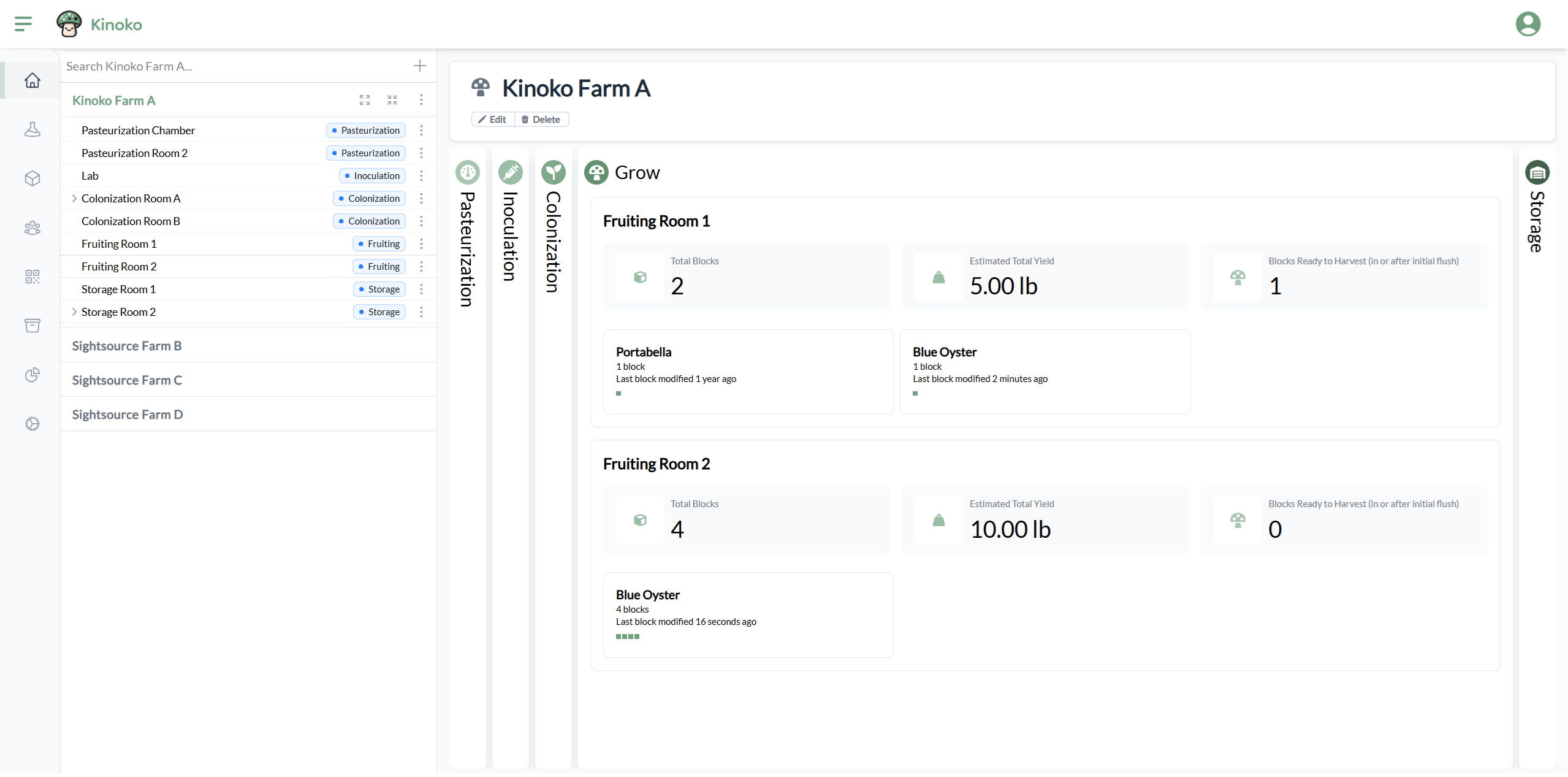Click collapse all icon for Kinoko Farm A
The height and width of the screenshot is (777, 1568).
tap(392, 100)
